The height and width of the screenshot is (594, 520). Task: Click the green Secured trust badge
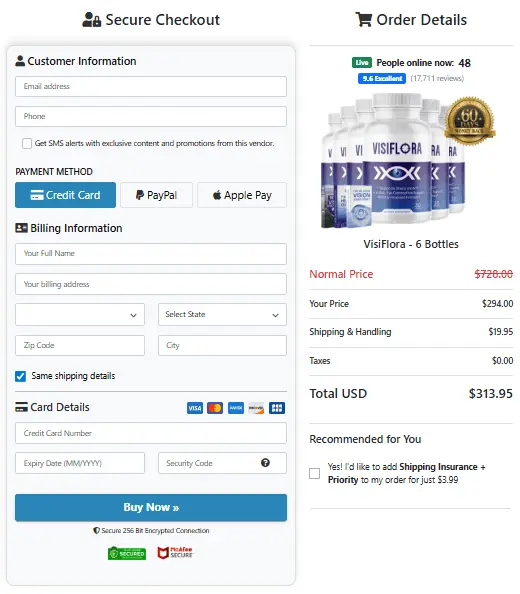(x=127, y=553)
